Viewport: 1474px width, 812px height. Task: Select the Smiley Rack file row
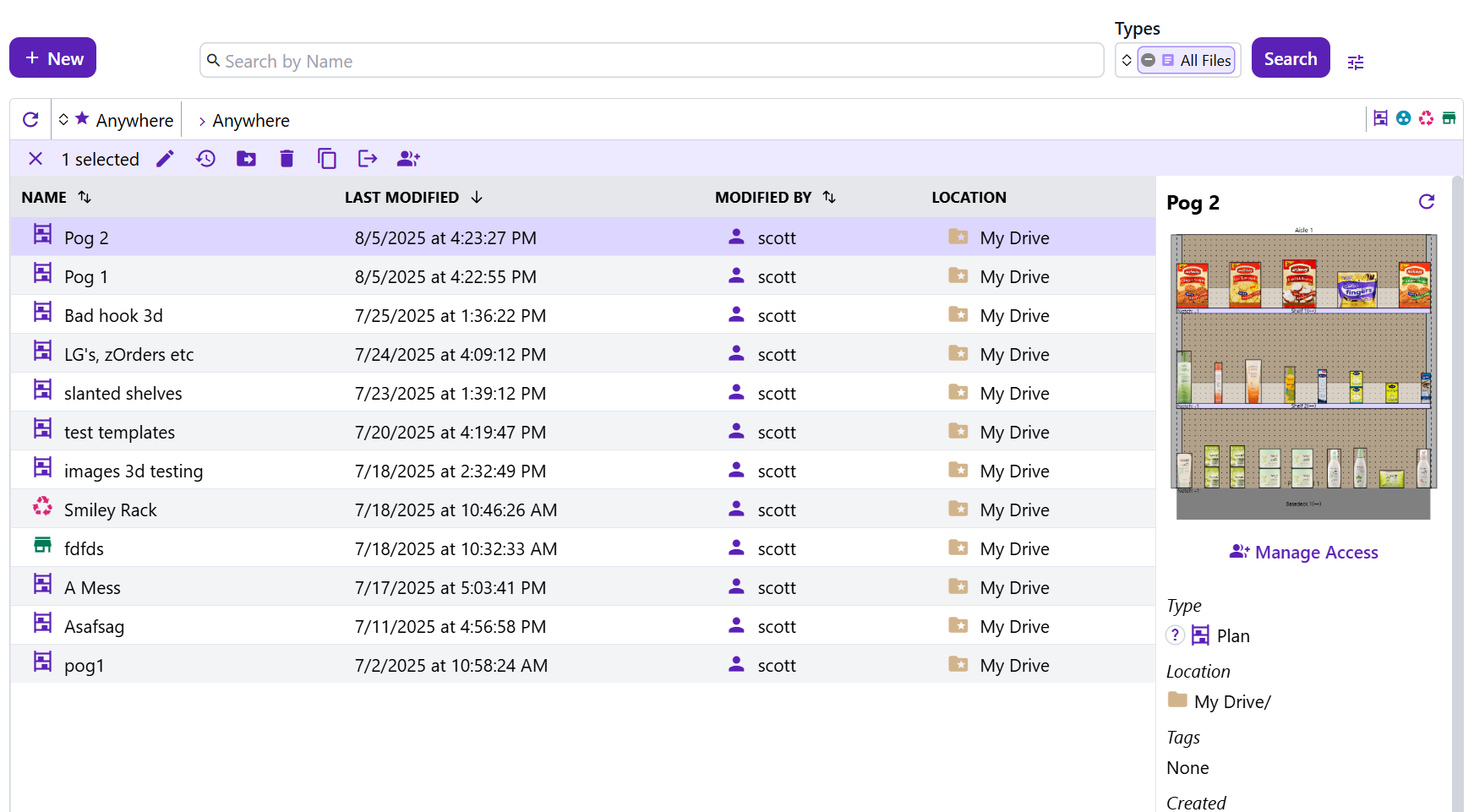pyautogui.click(x=111, y=510)
